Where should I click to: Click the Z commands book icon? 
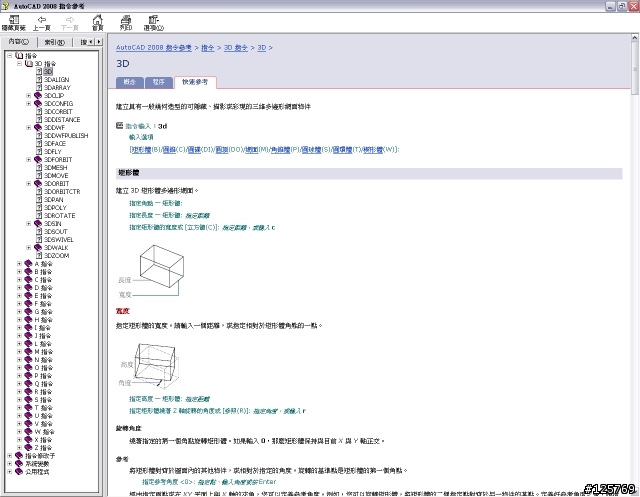pos(28,448)
